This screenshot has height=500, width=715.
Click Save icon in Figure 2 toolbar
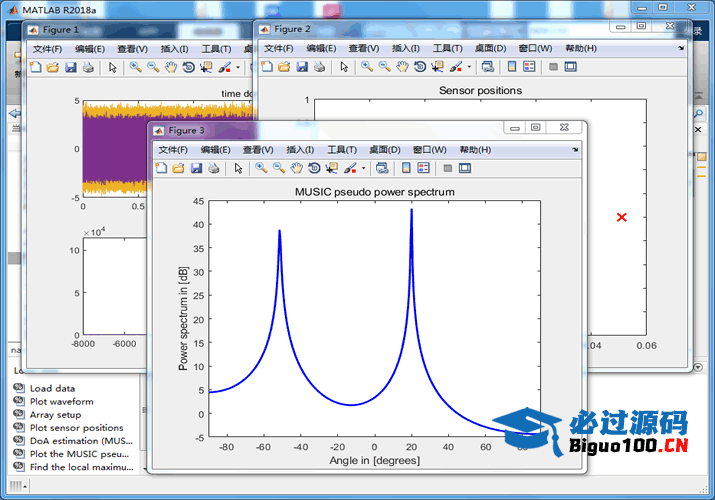point(302,67)
